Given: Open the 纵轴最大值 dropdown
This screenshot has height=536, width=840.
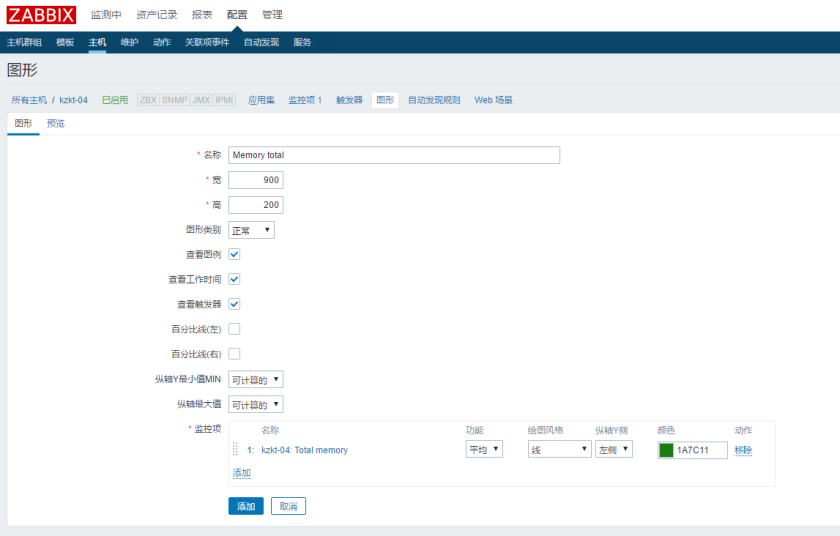Looking at the screenshot, I should tap(256, 404).
